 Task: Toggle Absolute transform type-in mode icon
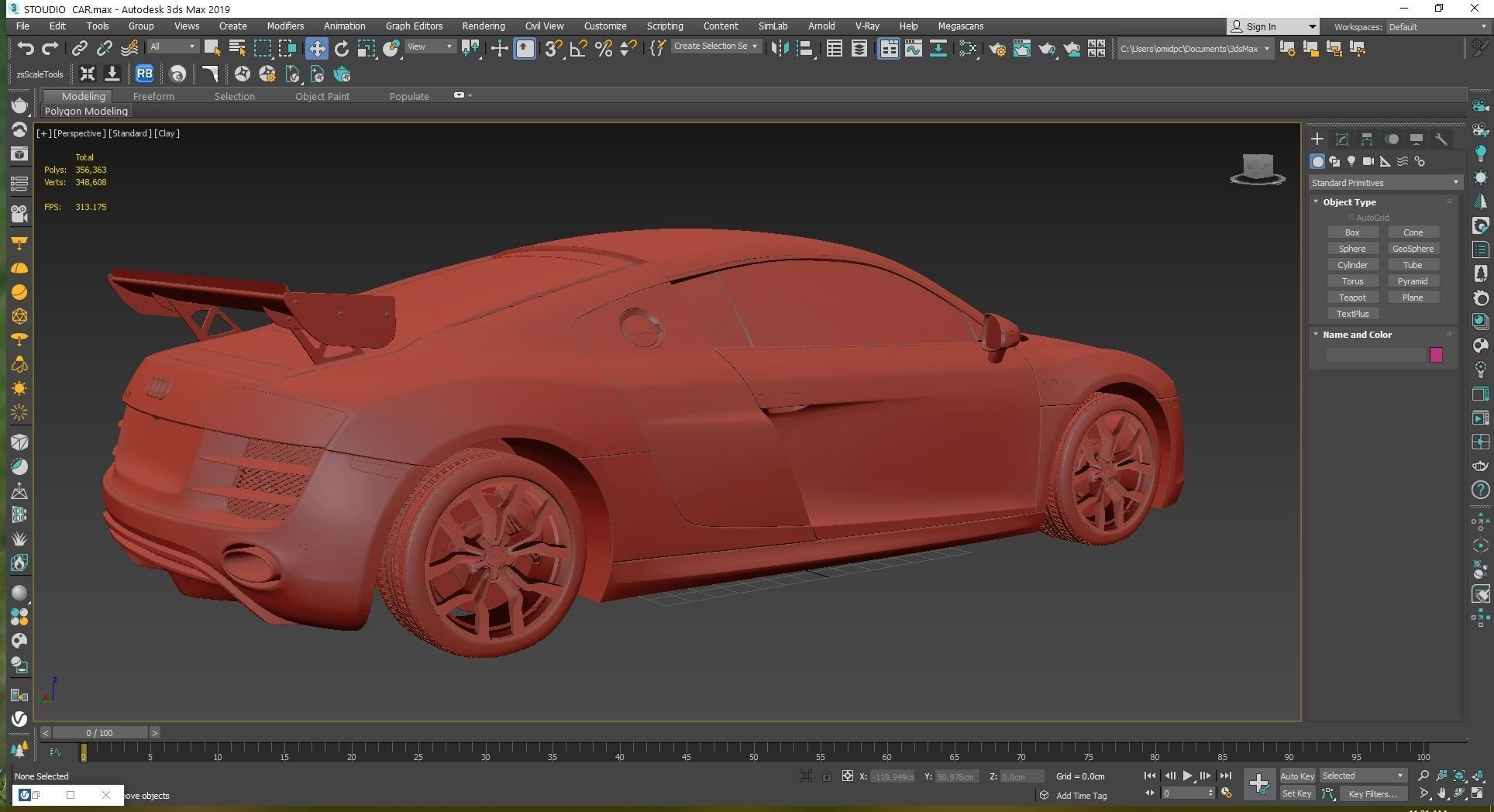pos(848,776)
